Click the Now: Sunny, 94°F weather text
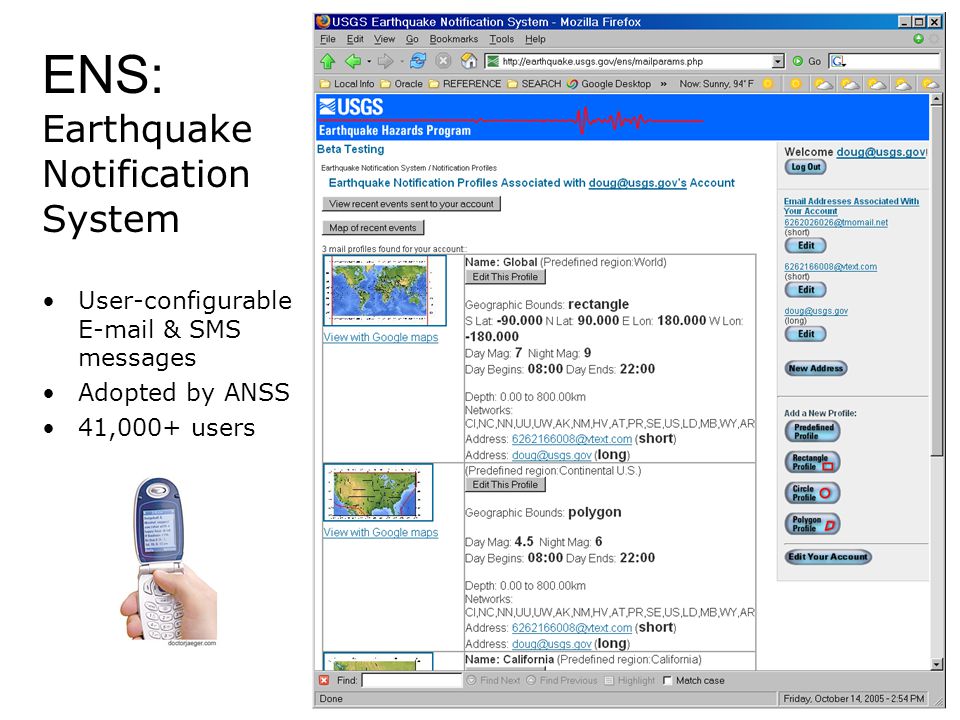960x720 pixels. point(716,84)
